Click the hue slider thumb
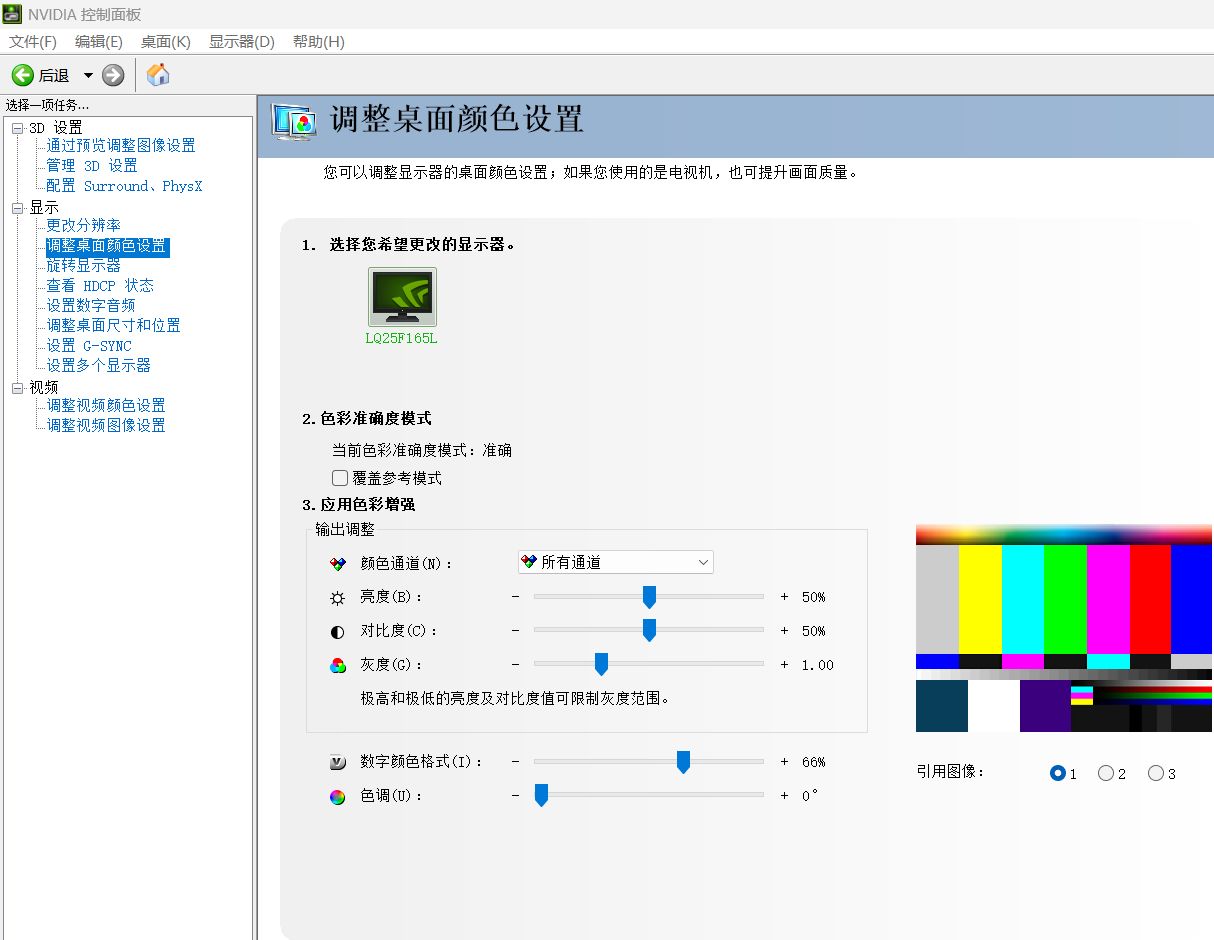This screenshot has width=1214, height=940. (x=541, y=796)
